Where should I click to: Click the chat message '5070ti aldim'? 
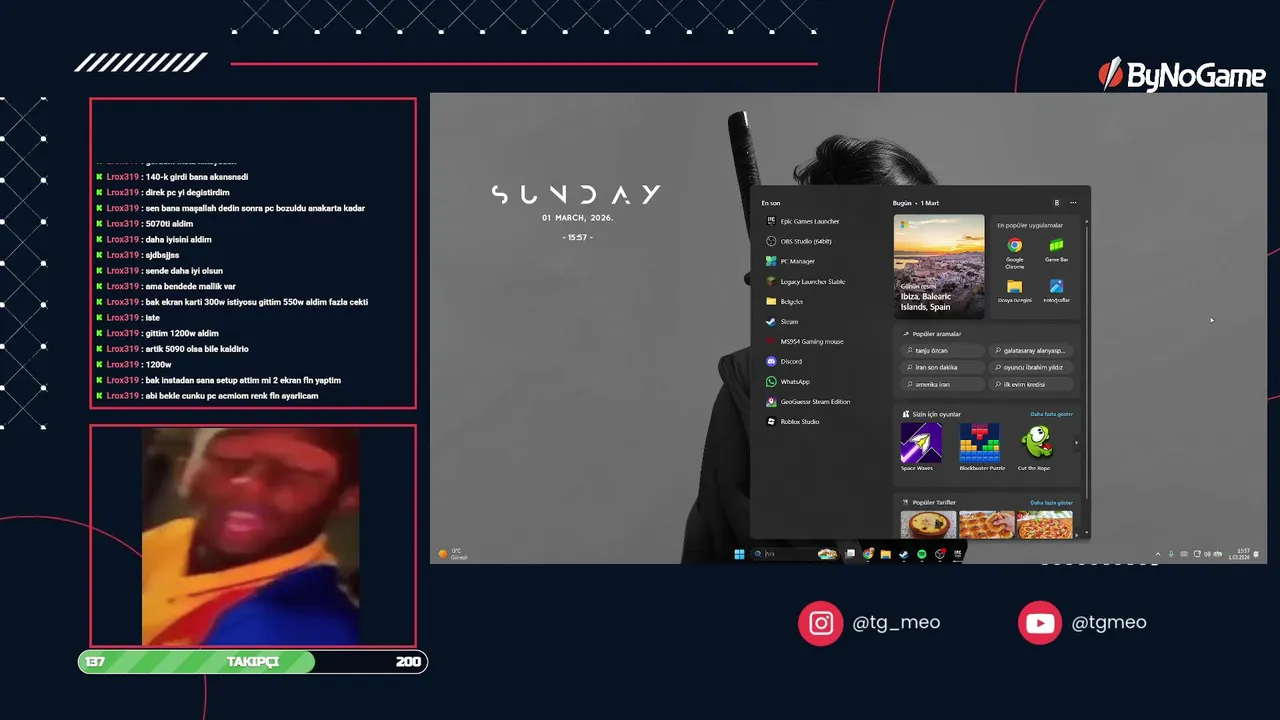[169, 224]
